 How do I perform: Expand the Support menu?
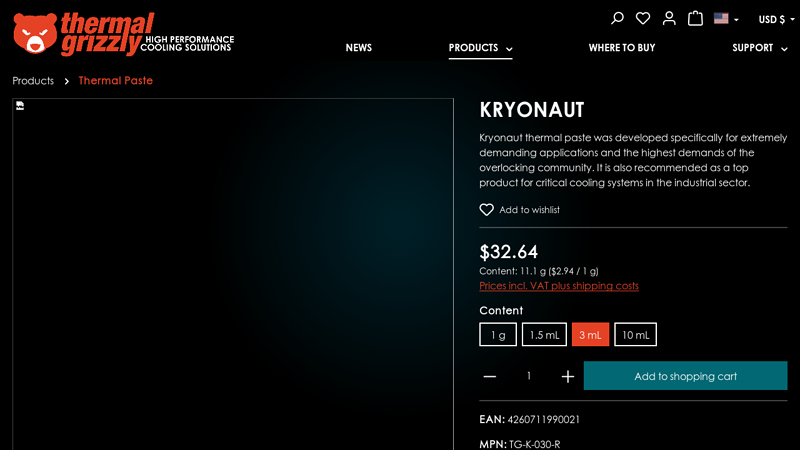click(760, 48)
